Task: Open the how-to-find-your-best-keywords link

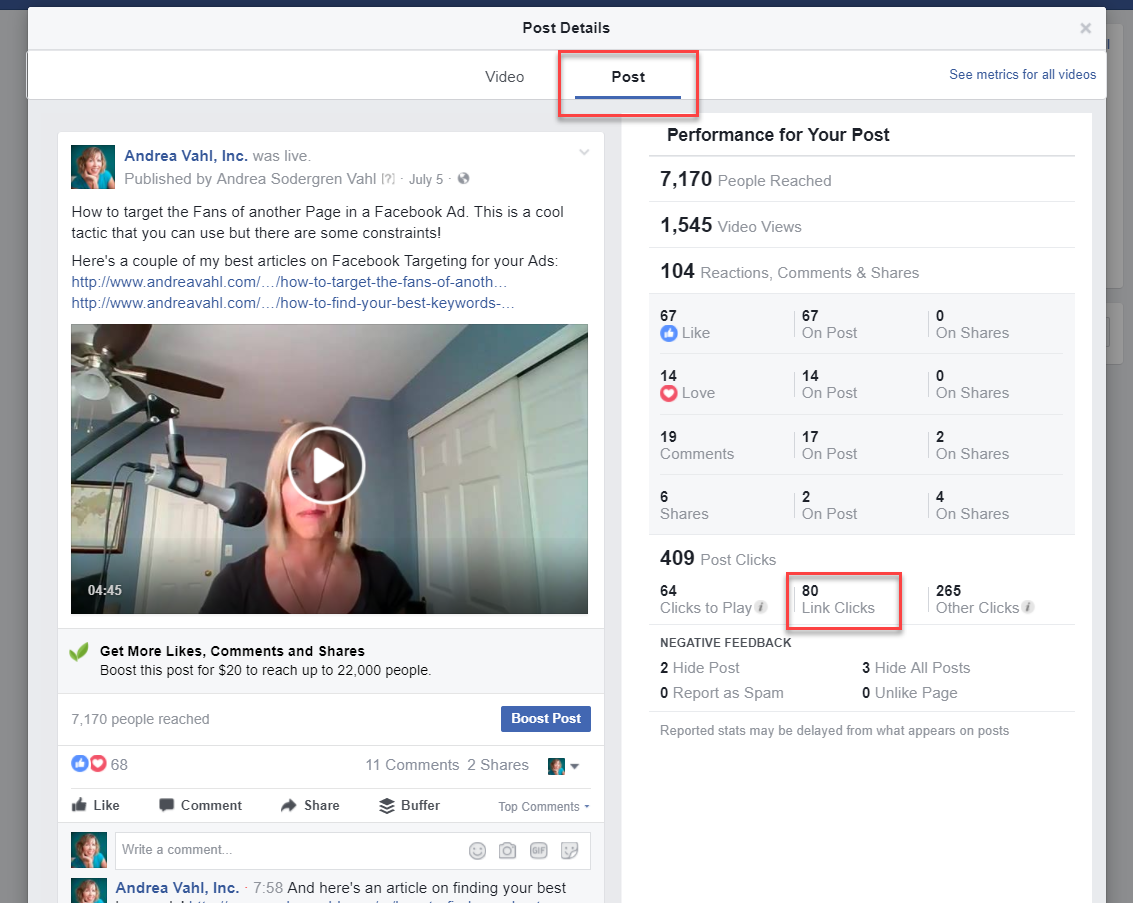Action: 293,303
